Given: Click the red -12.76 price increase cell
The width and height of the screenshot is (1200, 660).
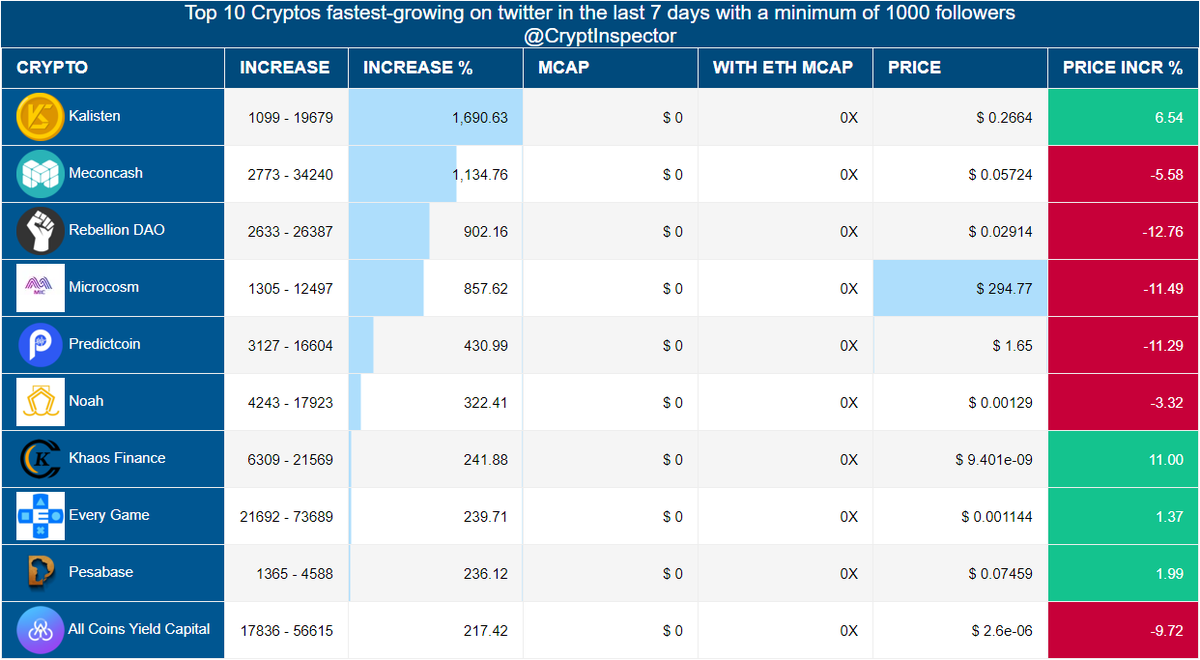Looking at the screenshot, I should pyautogui.click(x=1124, y=231).
